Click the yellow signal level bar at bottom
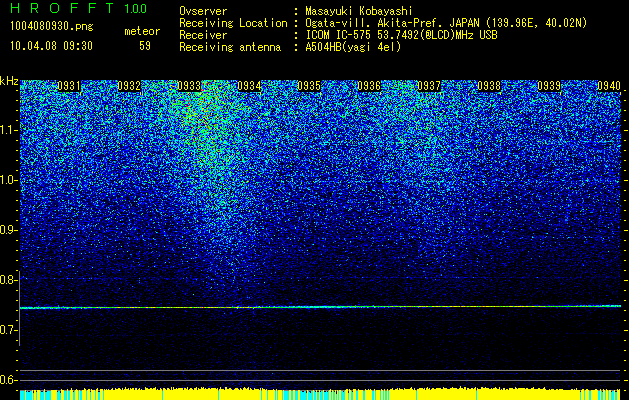The width and height of the screenshot is (629, 400). [320, 394]
